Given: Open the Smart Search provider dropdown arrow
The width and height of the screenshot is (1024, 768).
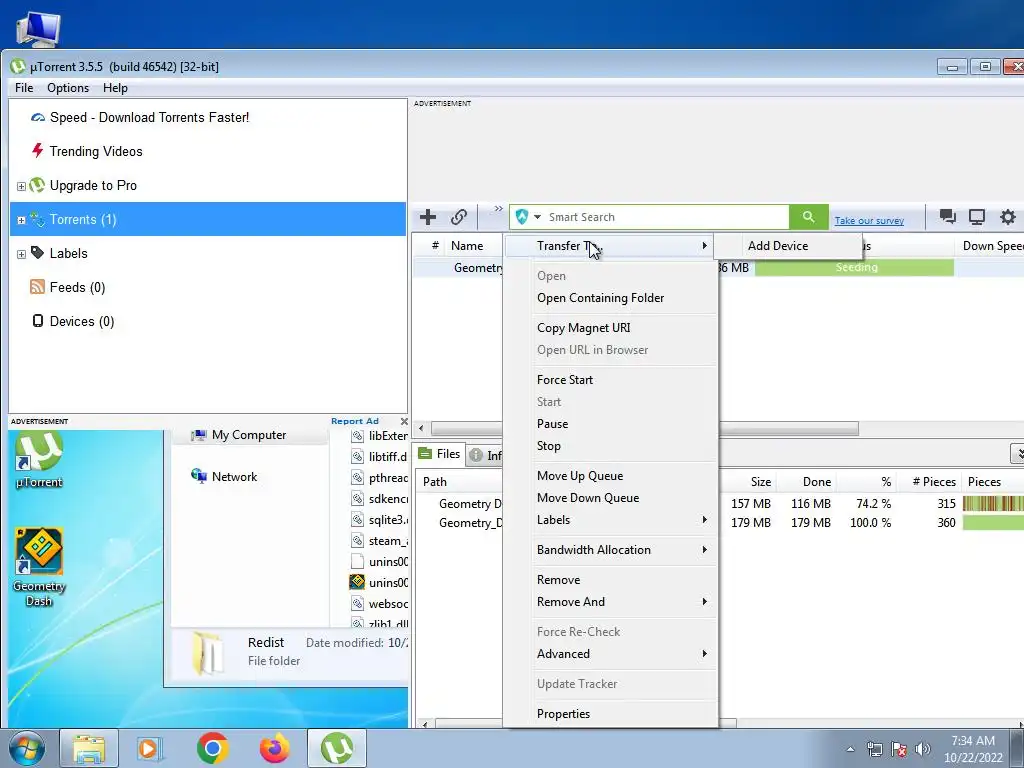Looking at the screenshot, I should pyautogui.click(x=537, y=217).
